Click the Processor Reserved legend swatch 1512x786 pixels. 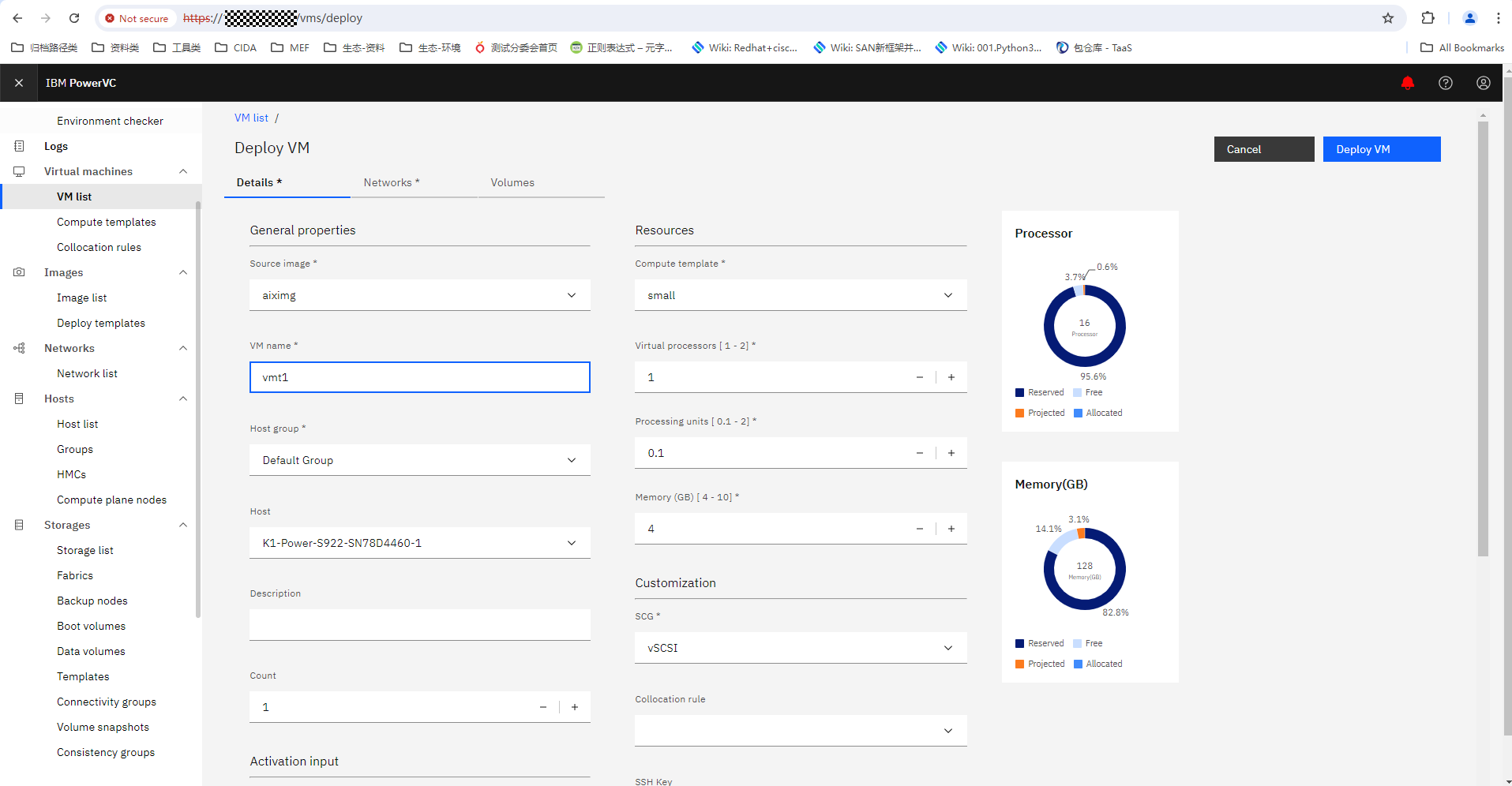[x=1019, y=392]
